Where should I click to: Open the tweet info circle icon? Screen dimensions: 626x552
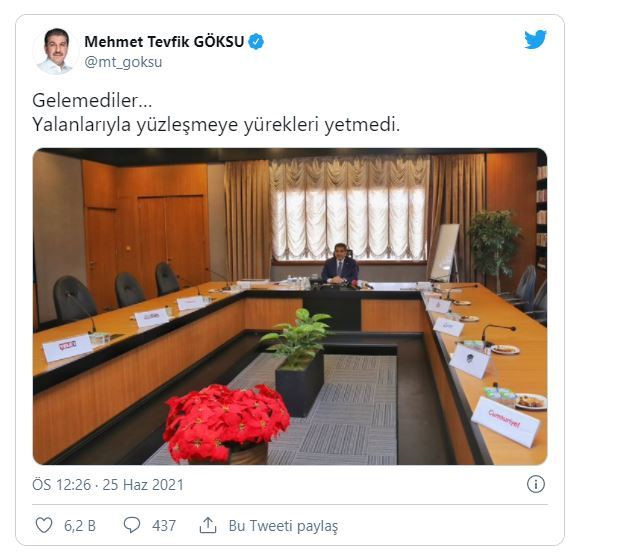535,485
